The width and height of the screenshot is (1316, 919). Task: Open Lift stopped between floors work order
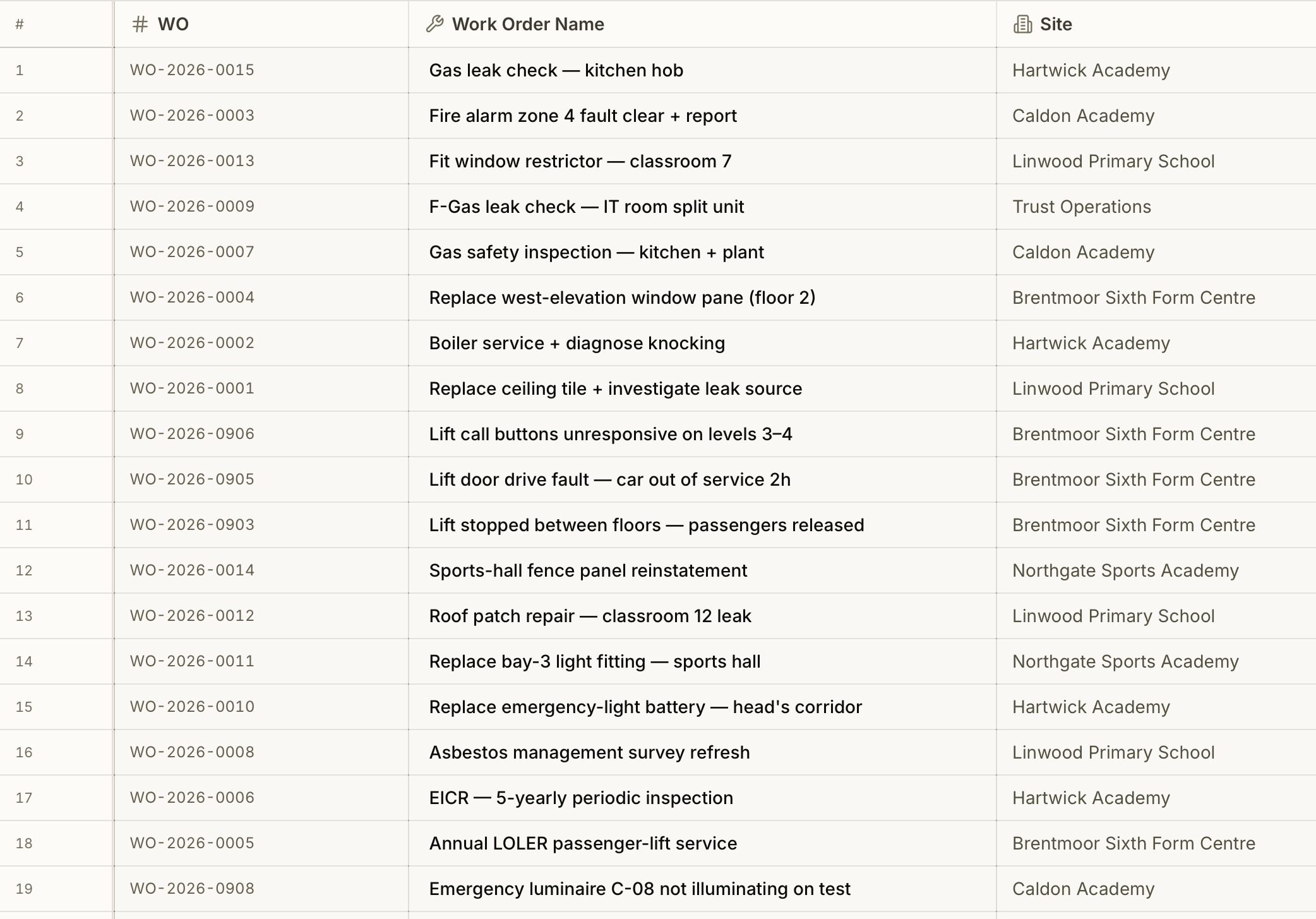pyautogui.click(x=647, y=525)
